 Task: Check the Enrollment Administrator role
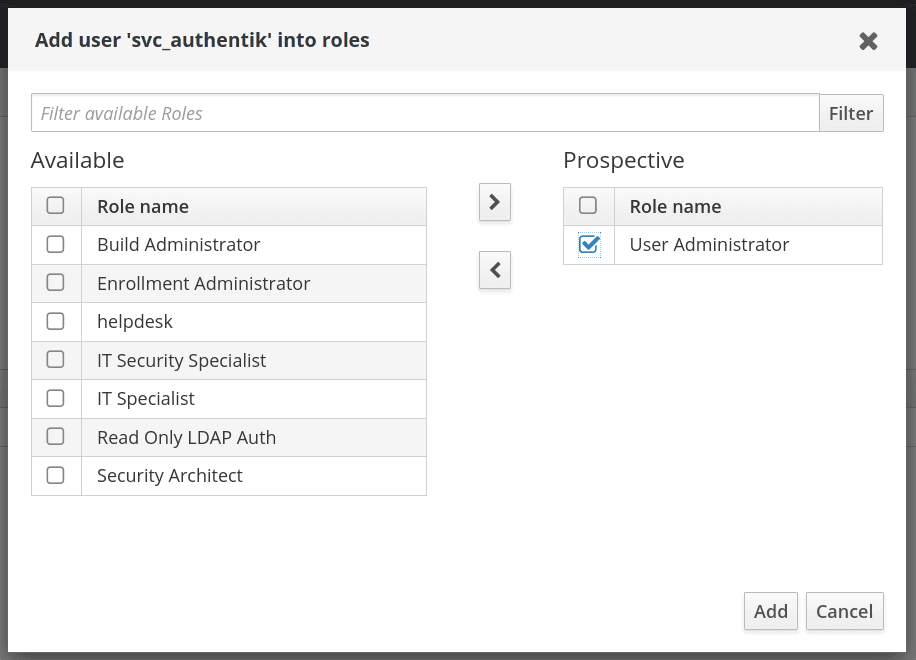[x=56, y=283]
